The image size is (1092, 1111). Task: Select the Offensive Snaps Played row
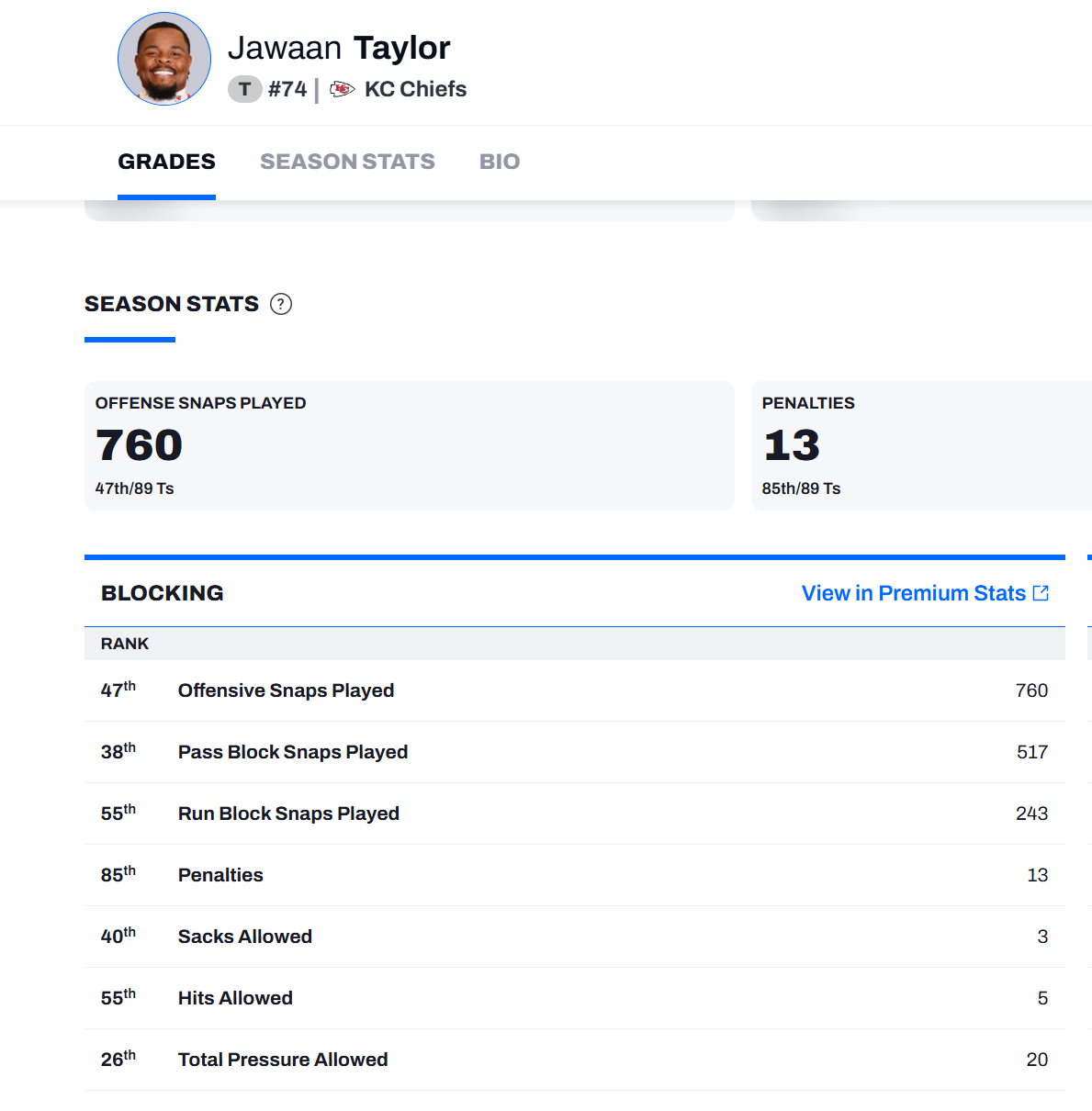coord(574,690)
